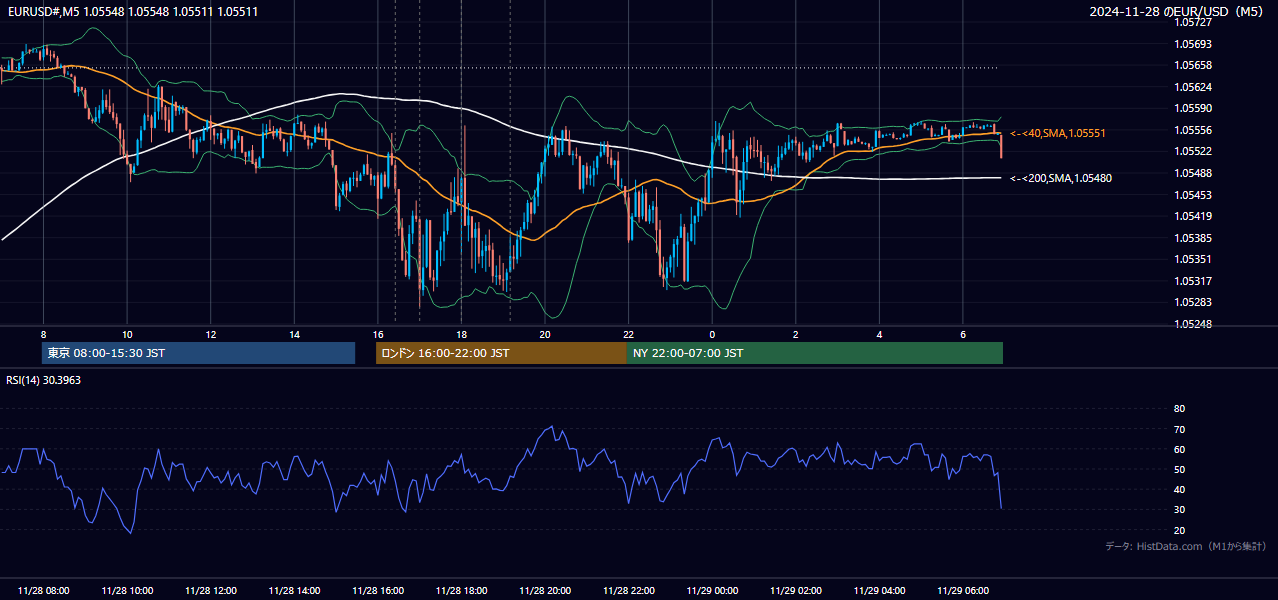
Task: Click the 11/28 08:00 time axis label
Action: pyautogui.click(x=43, y=590)
